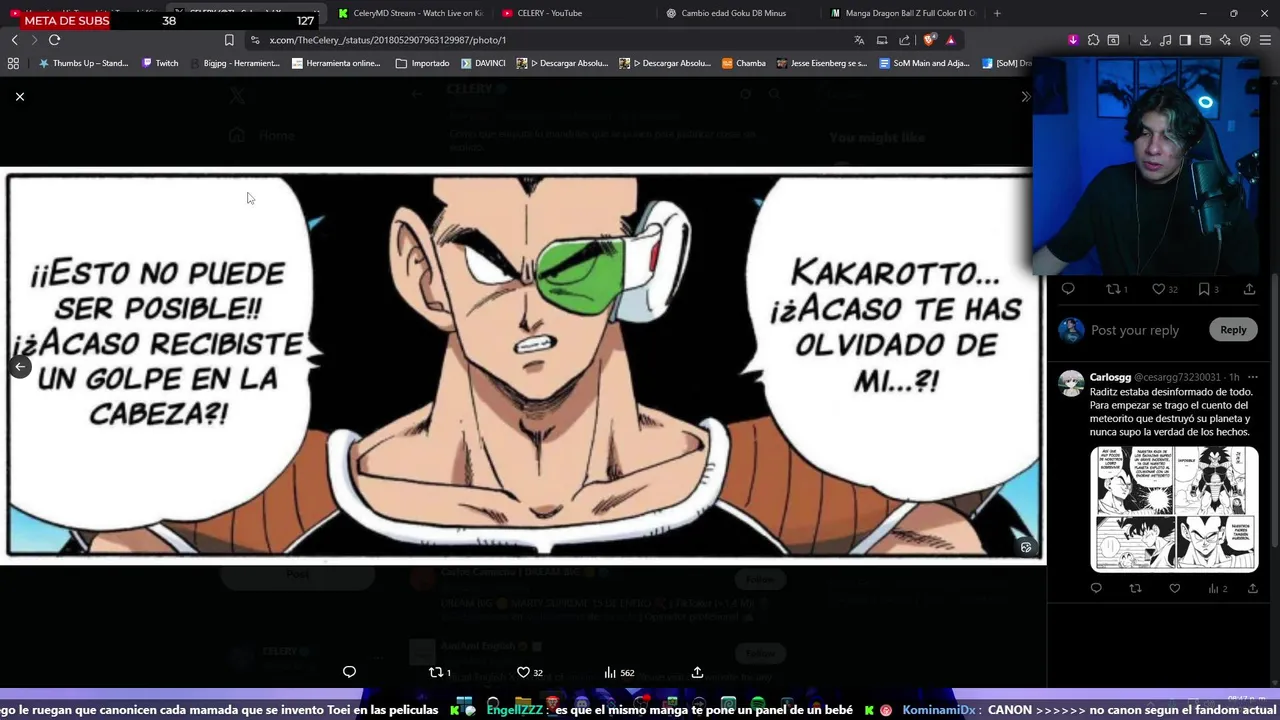Open Leo AI sparkle icon
Viewport: 1280px width, 720px height.
point(1225,40)
